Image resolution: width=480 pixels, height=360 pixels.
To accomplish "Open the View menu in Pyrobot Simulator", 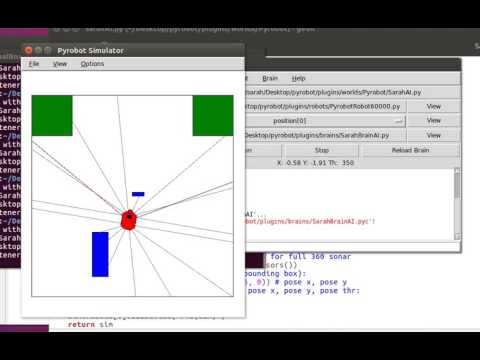I will point(60,64).
